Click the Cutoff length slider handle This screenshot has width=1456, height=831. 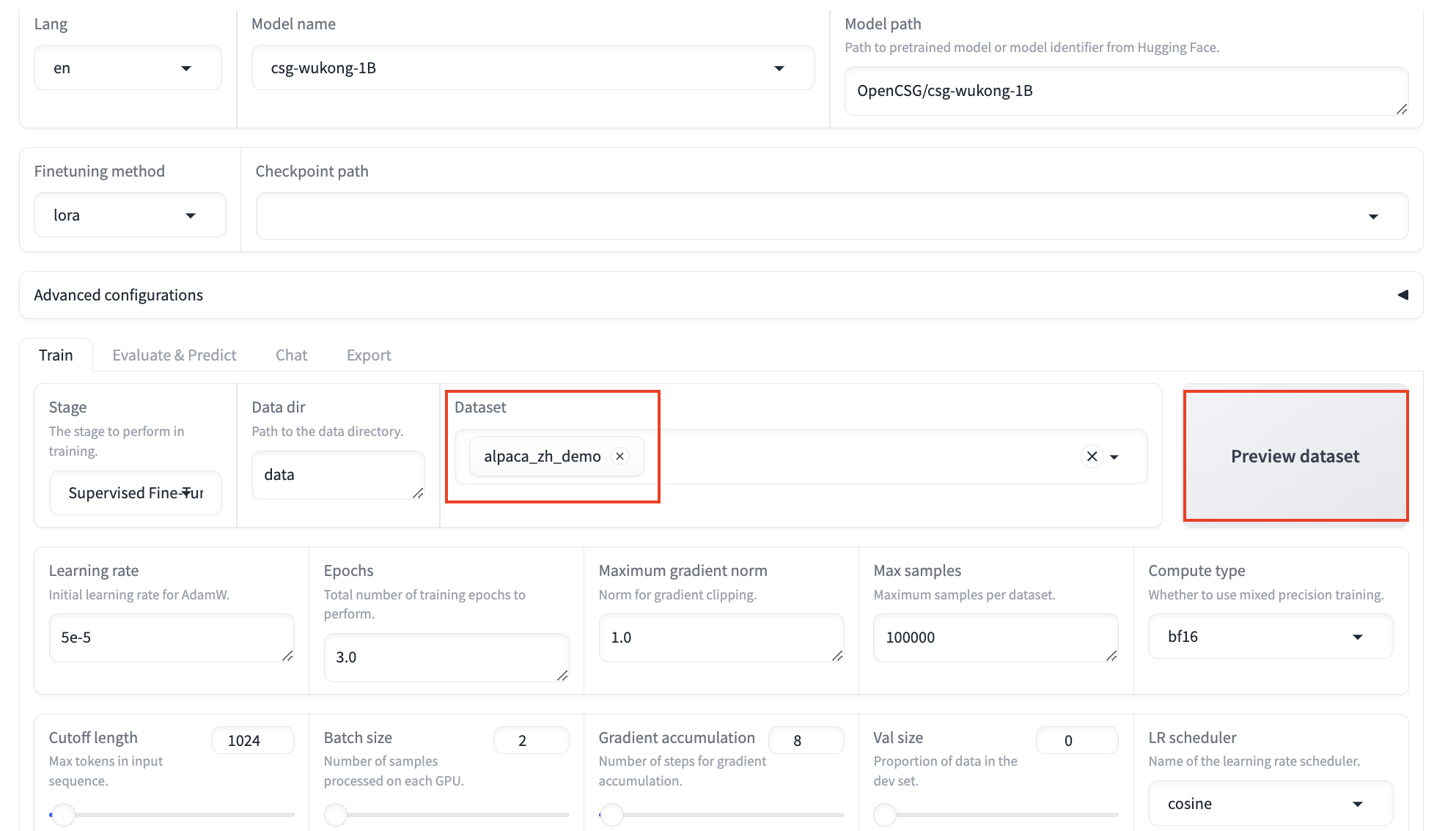click(x=64, y=814)
